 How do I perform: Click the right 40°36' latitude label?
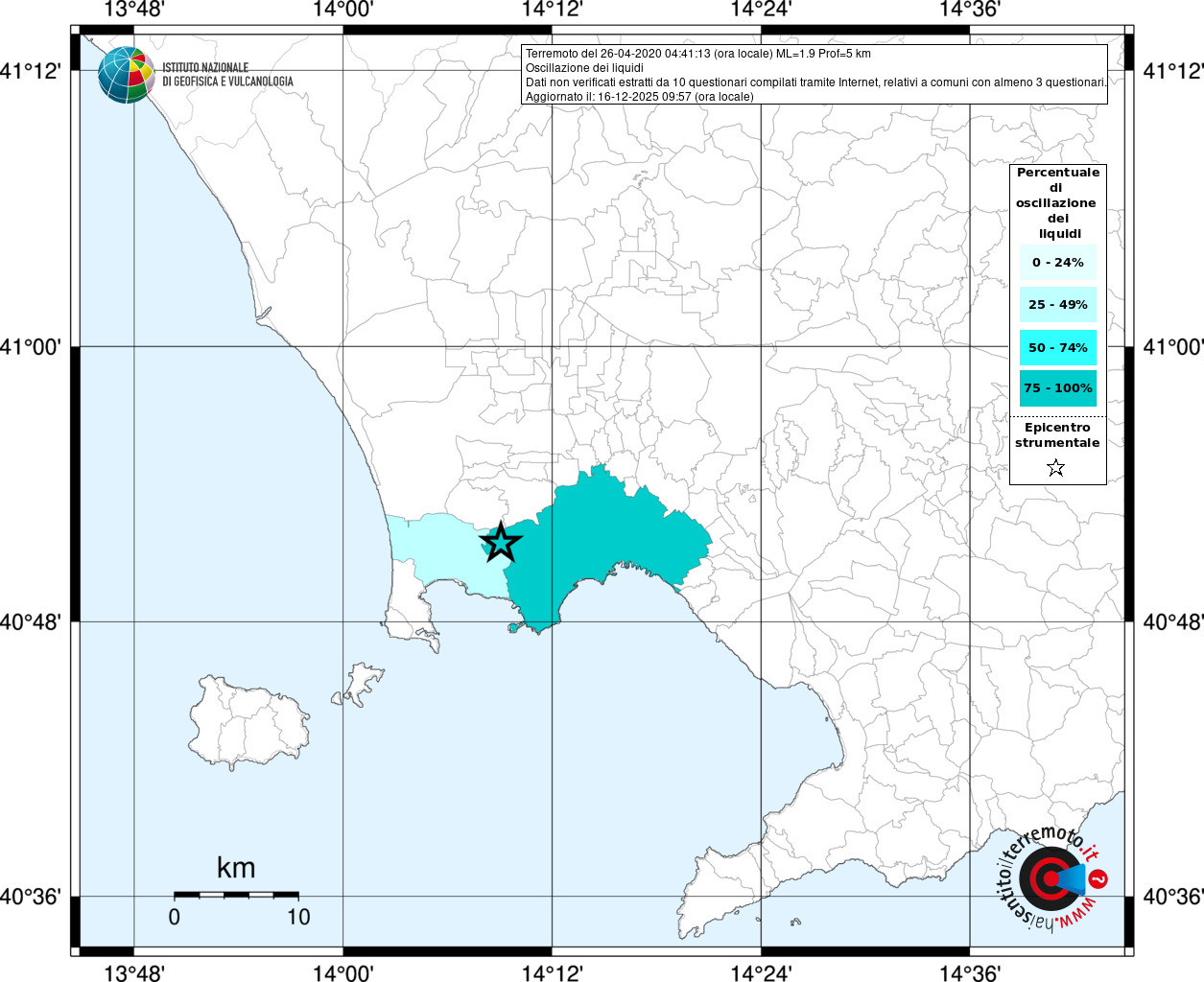(1172, 897)
